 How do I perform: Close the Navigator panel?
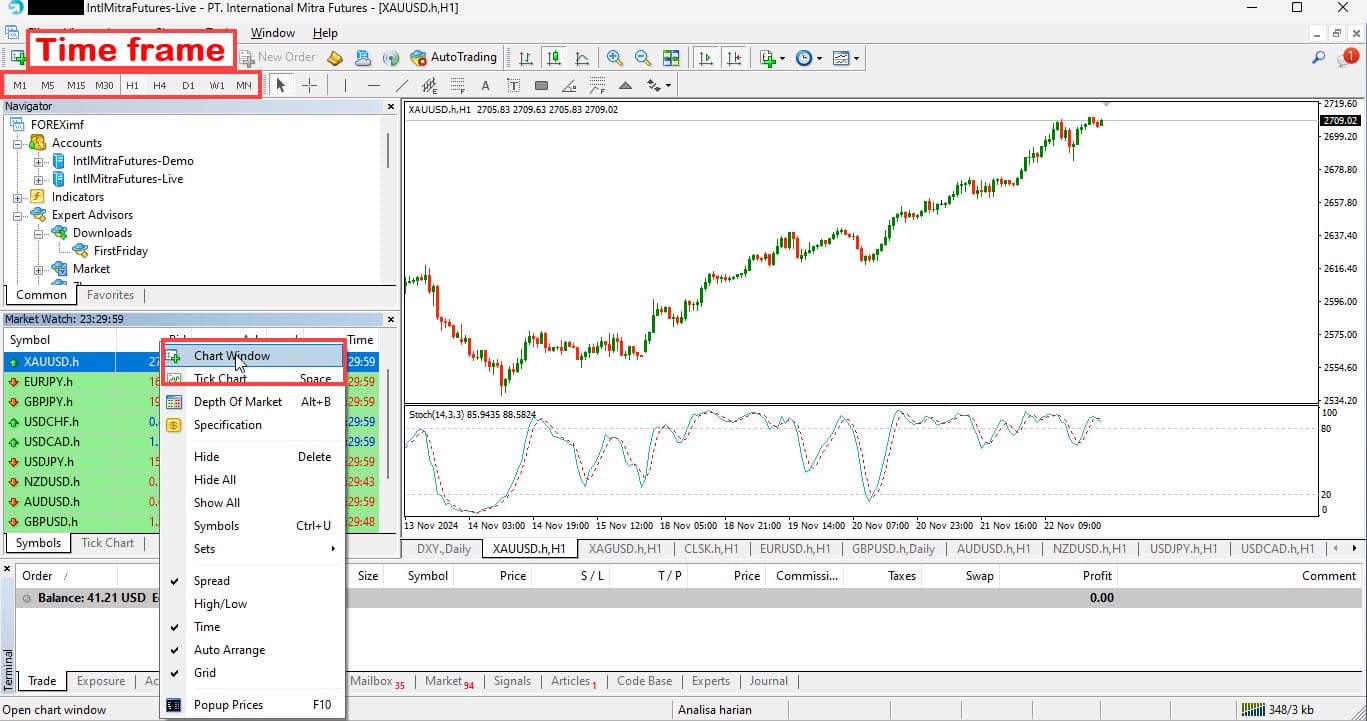(x=391, y=106)
